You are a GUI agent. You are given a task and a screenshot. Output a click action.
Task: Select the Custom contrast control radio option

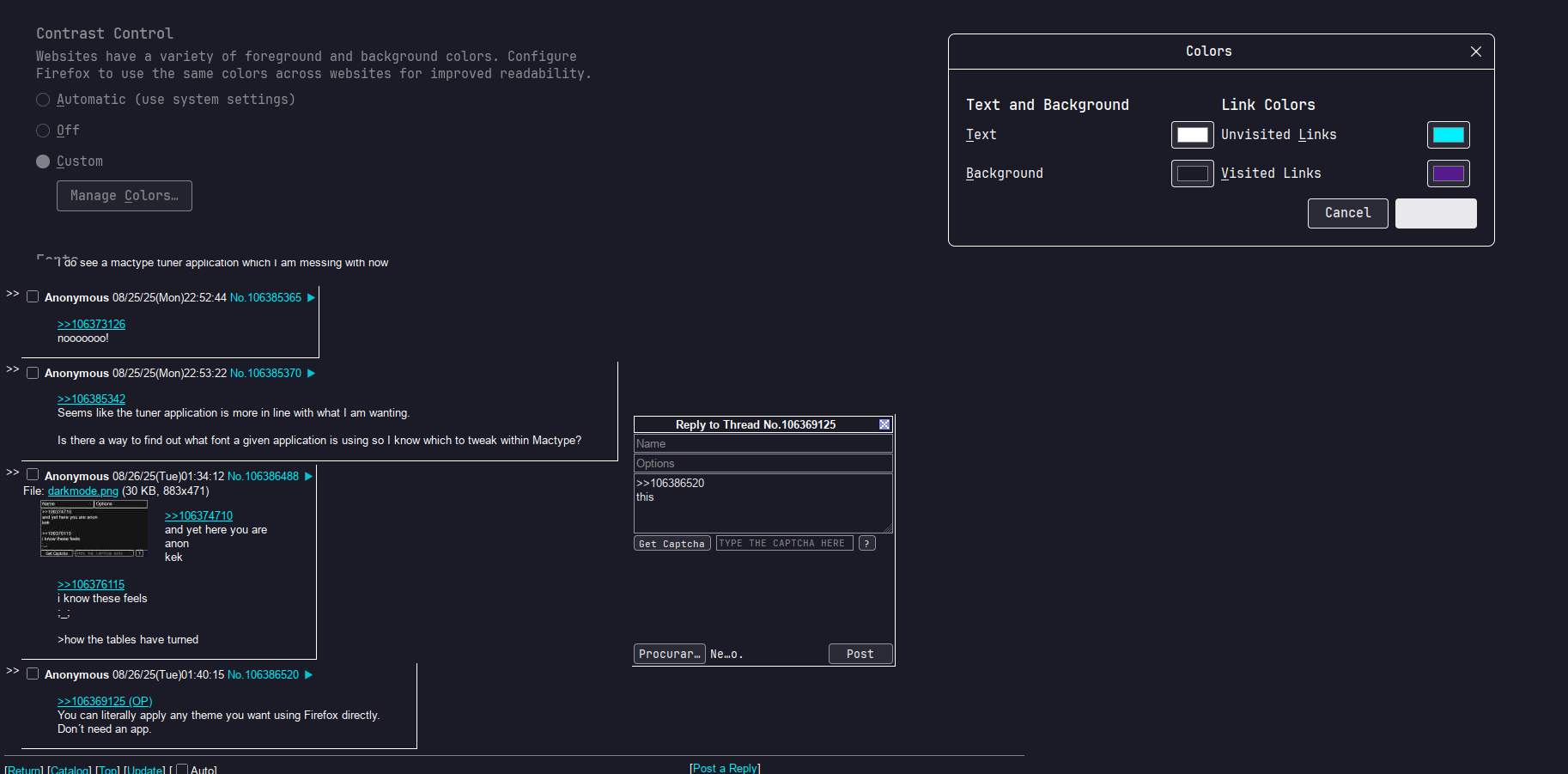(x=43, y=162)
